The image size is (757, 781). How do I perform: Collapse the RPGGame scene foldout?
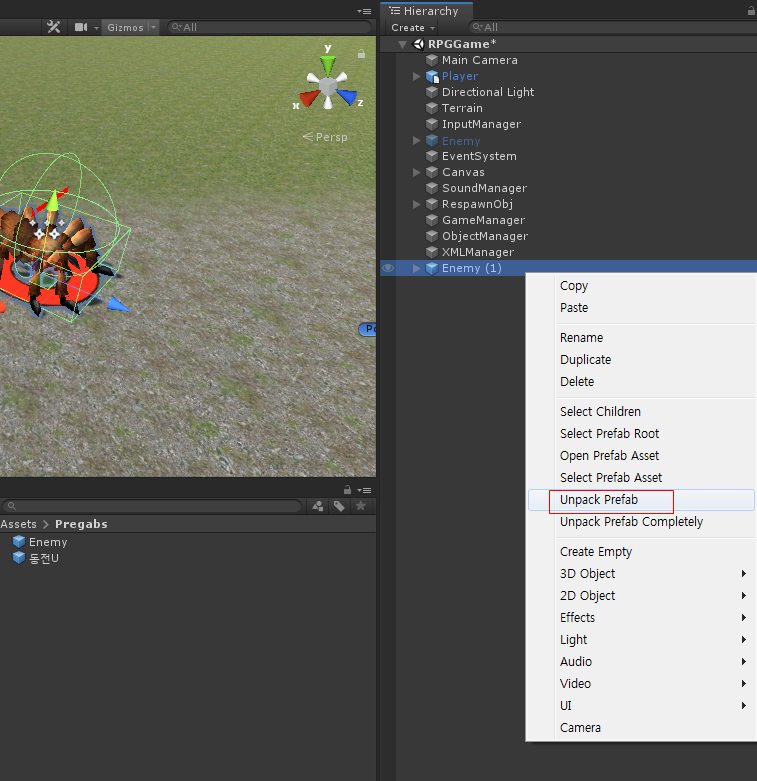(402, 44)
